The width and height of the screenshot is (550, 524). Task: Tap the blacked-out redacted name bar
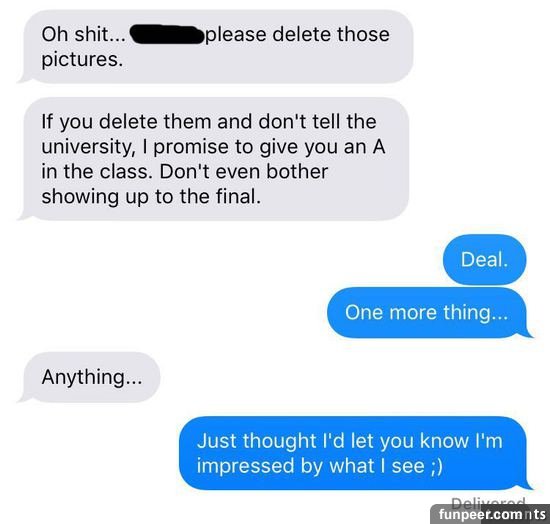167,34
